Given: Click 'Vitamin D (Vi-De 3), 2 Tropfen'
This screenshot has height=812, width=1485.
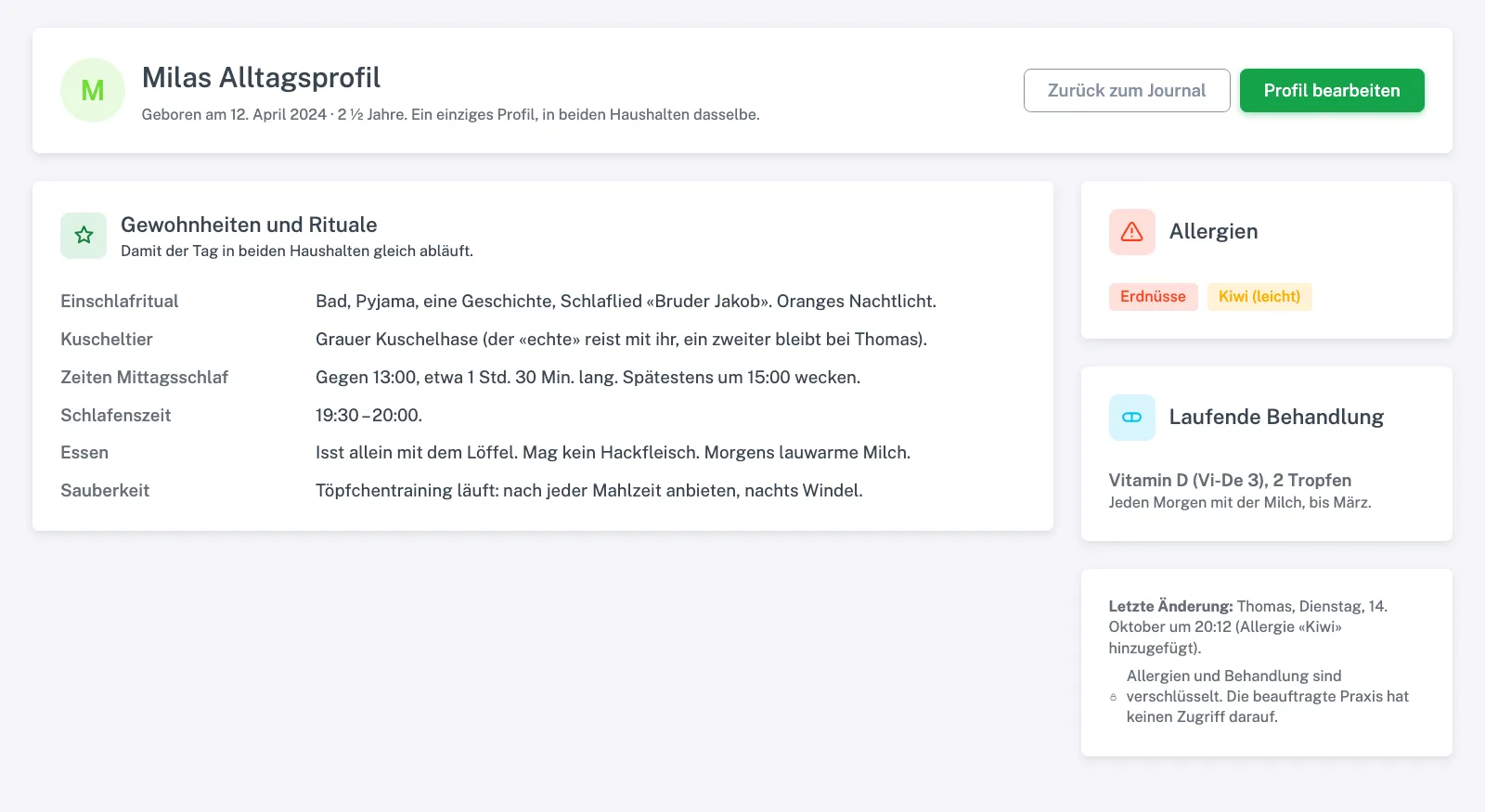Looking at the screenshot, I should [1230, 480].
